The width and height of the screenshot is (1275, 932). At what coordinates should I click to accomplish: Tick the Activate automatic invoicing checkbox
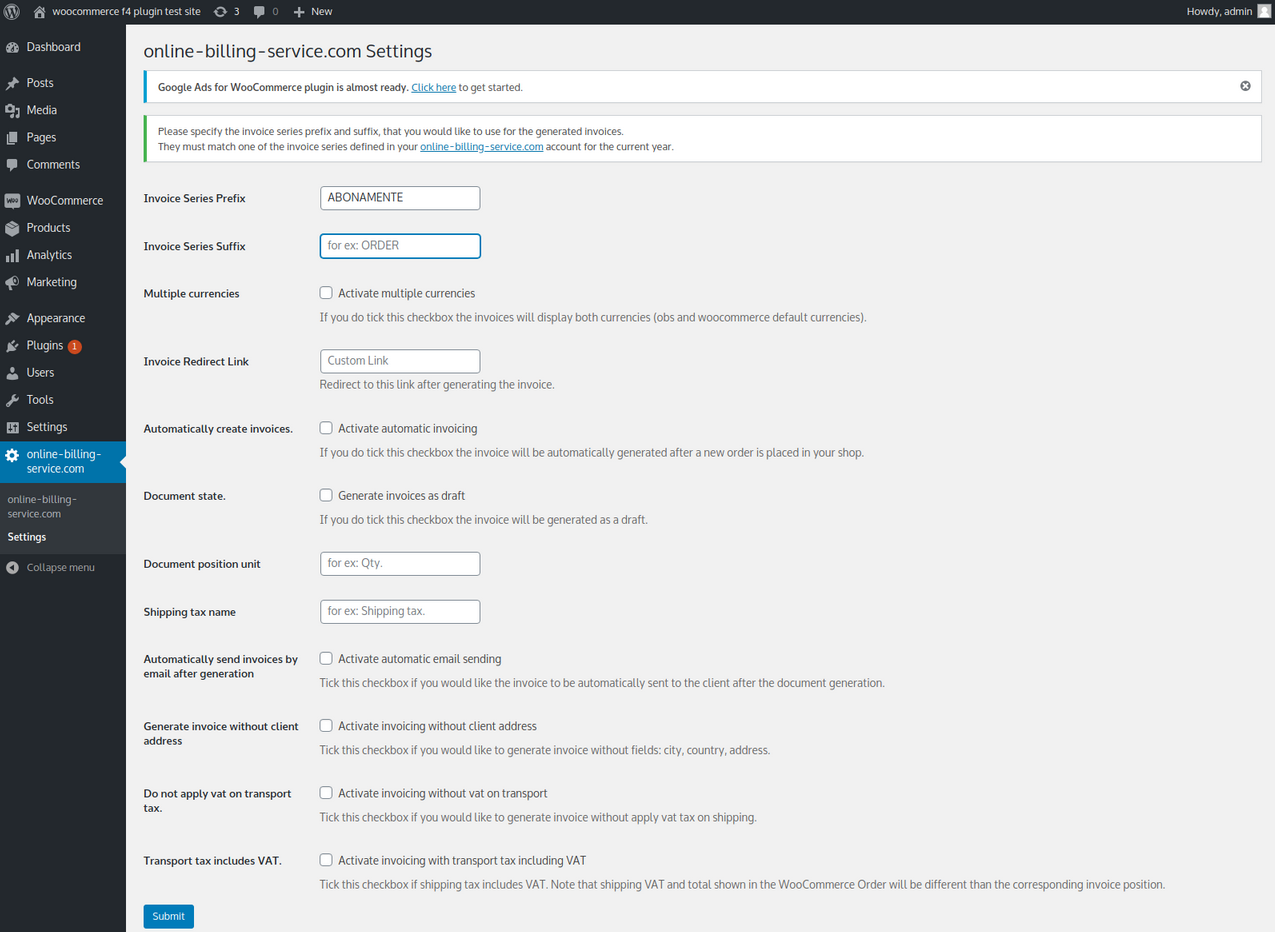point(326,428)
